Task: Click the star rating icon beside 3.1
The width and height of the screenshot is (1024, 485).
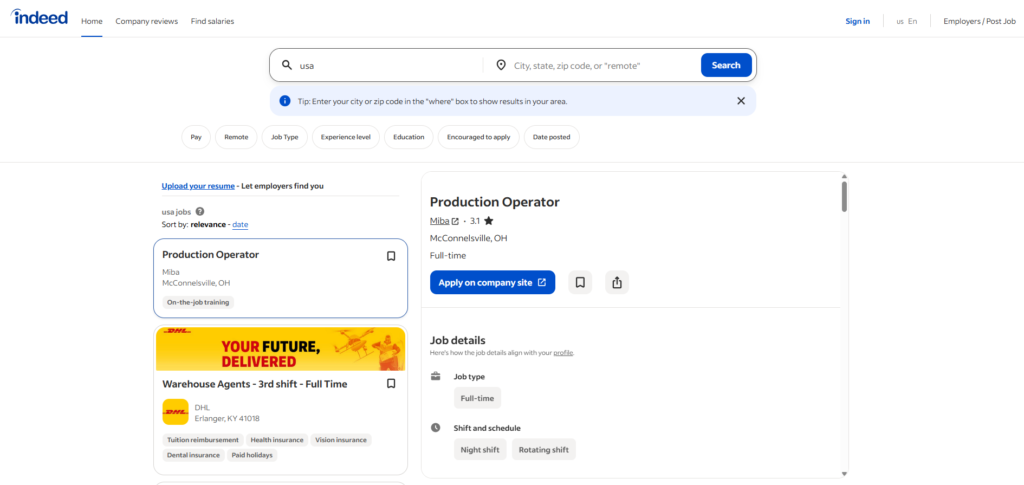Action: tap(488, 221)
